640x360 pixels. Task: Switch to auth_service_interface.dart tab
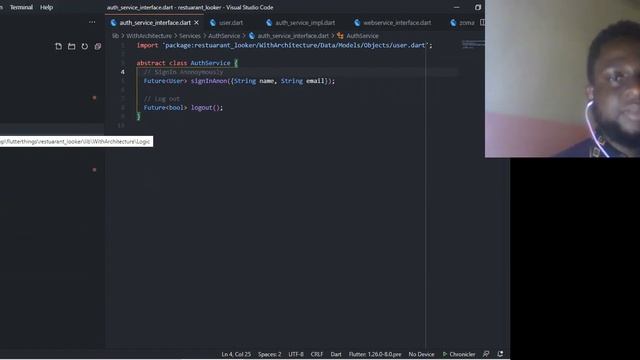click(x=155, y=23)
